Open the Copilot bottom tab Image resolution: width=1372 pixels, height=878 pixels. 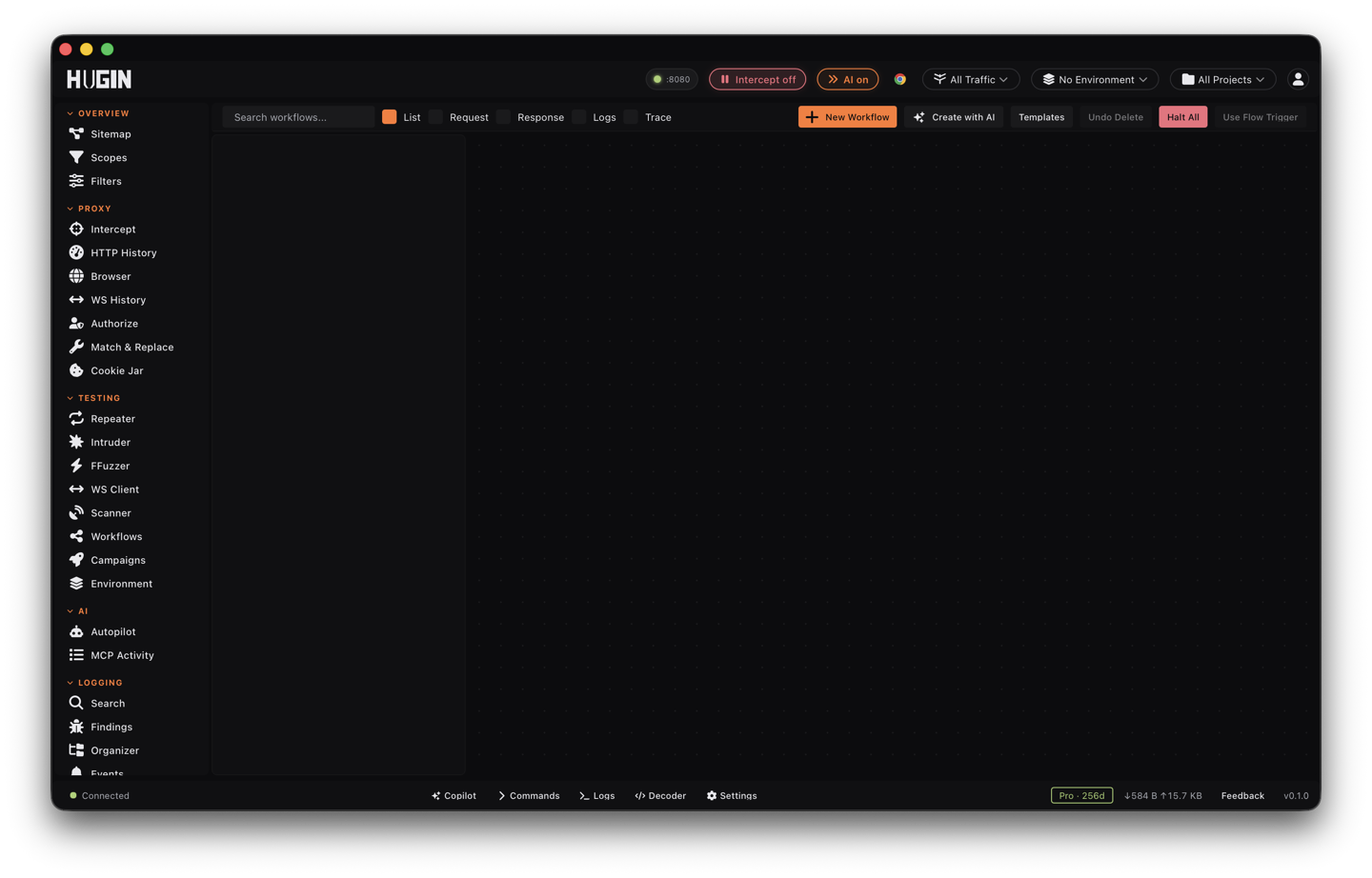[x=454, y=795]
